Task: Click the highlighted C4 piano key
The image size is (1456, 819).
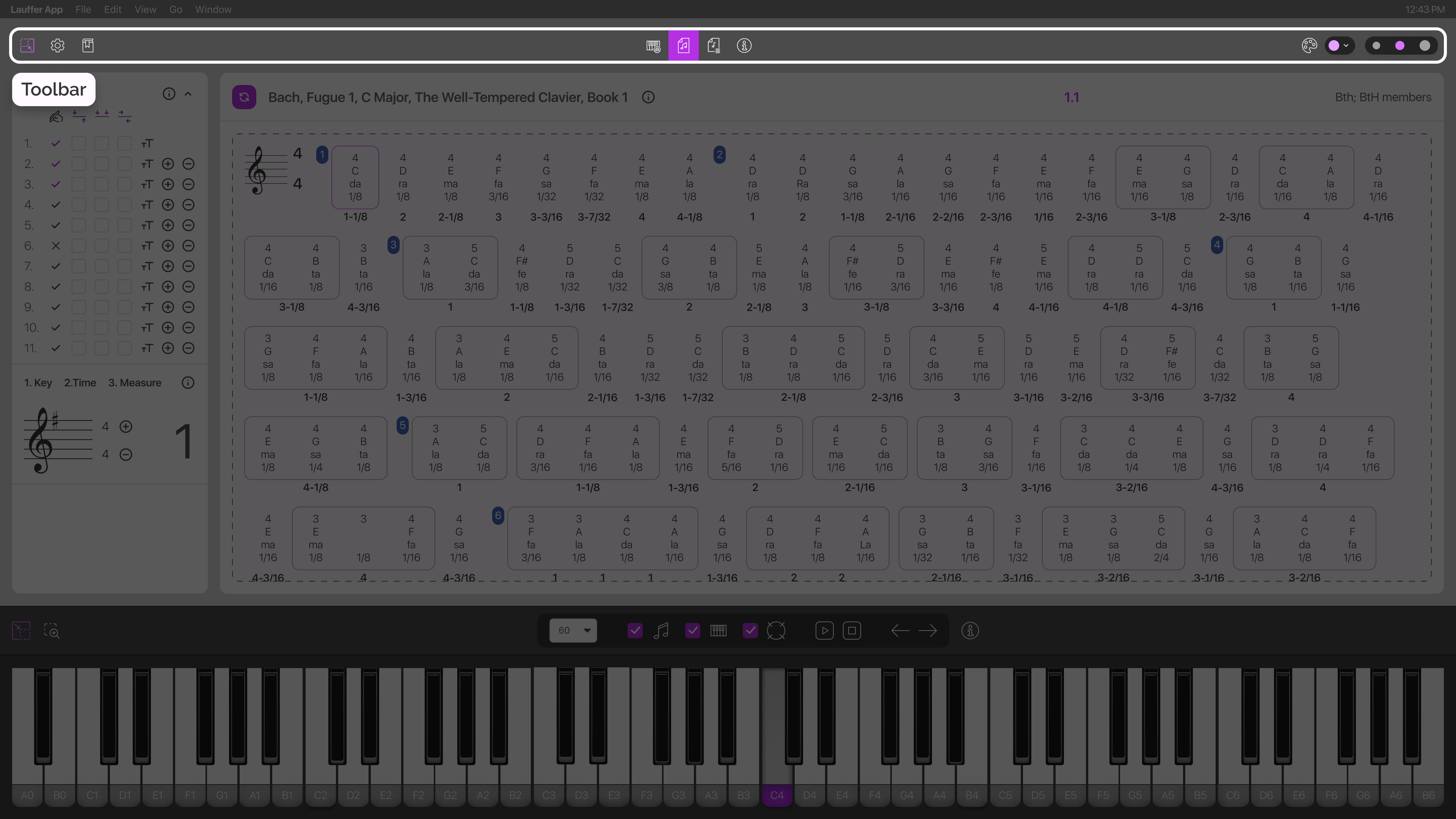Action: pyautogui.click(x=777, y=737)
